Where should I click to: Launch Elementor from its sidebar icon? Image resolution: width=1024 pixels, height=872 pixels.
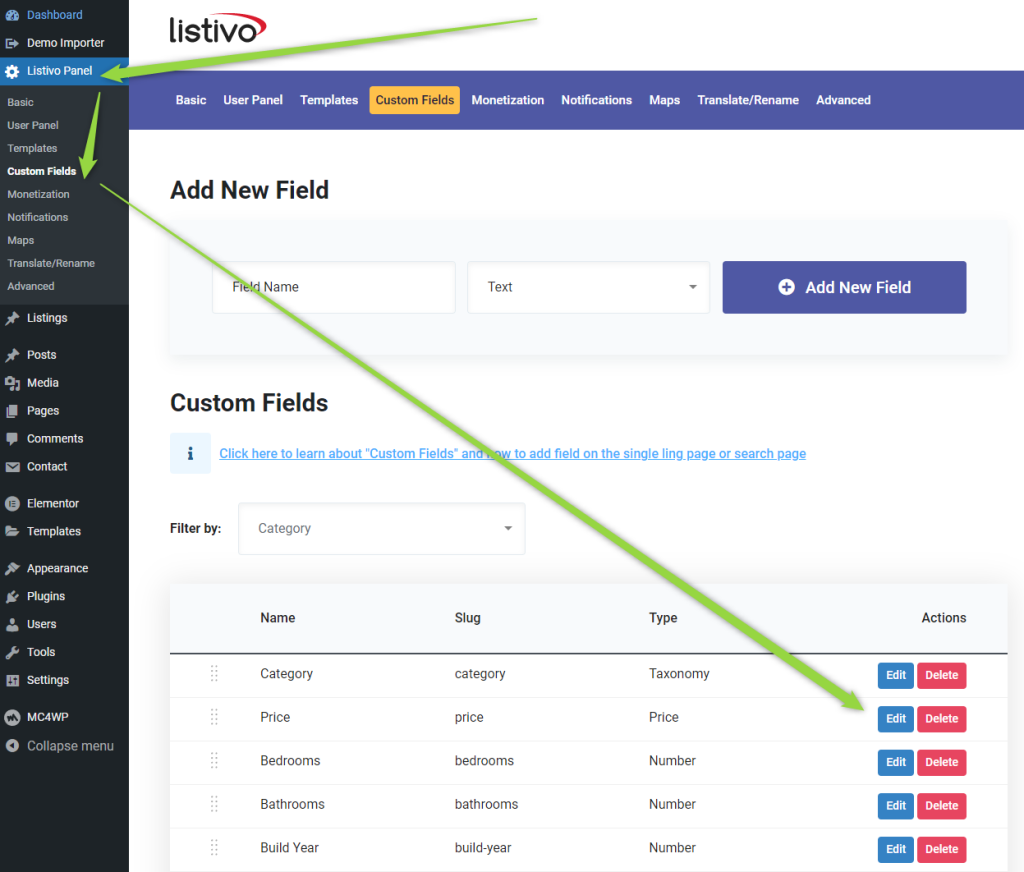point(11,502)
